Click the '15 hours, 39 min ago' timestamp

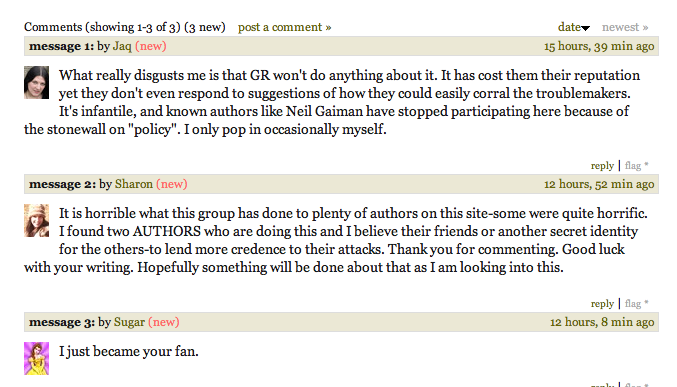click(599, 46)
